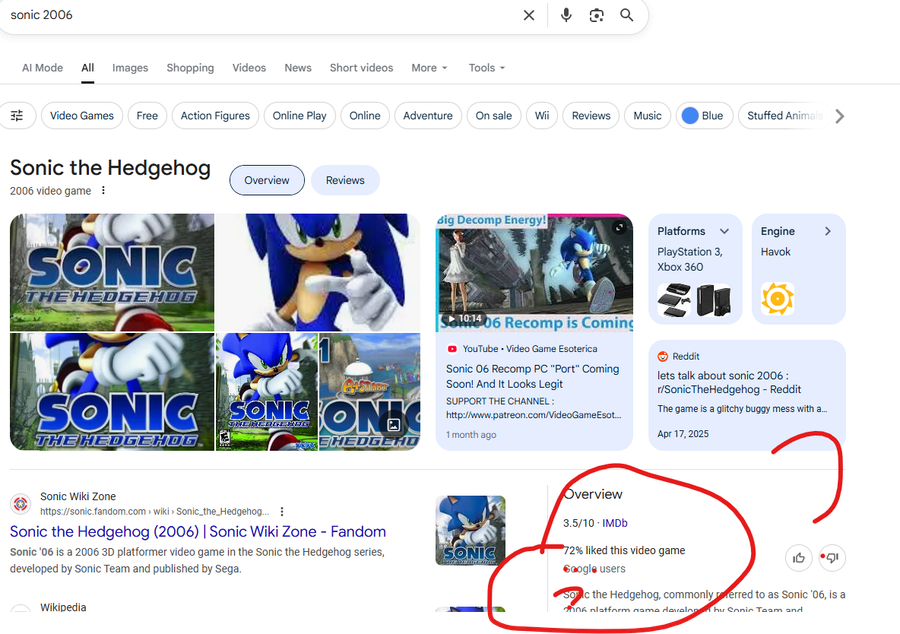Apply the Online filter chip

[x=365, y=116]
